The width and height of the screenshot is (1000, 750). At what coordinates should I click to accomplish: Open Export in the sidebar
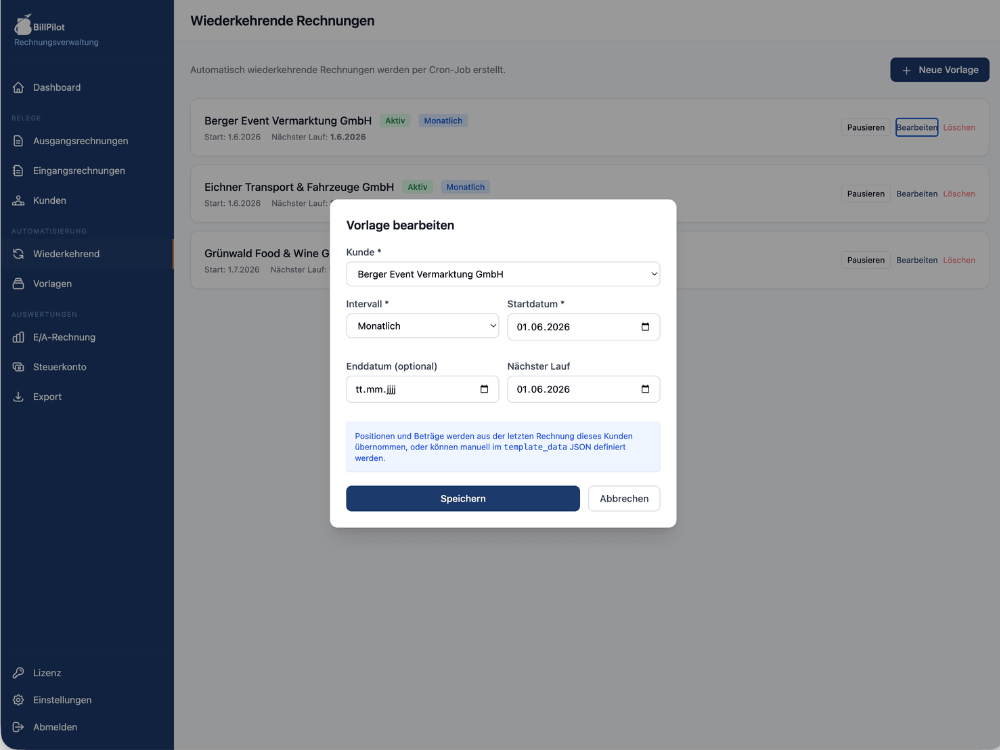coord(87,397)
